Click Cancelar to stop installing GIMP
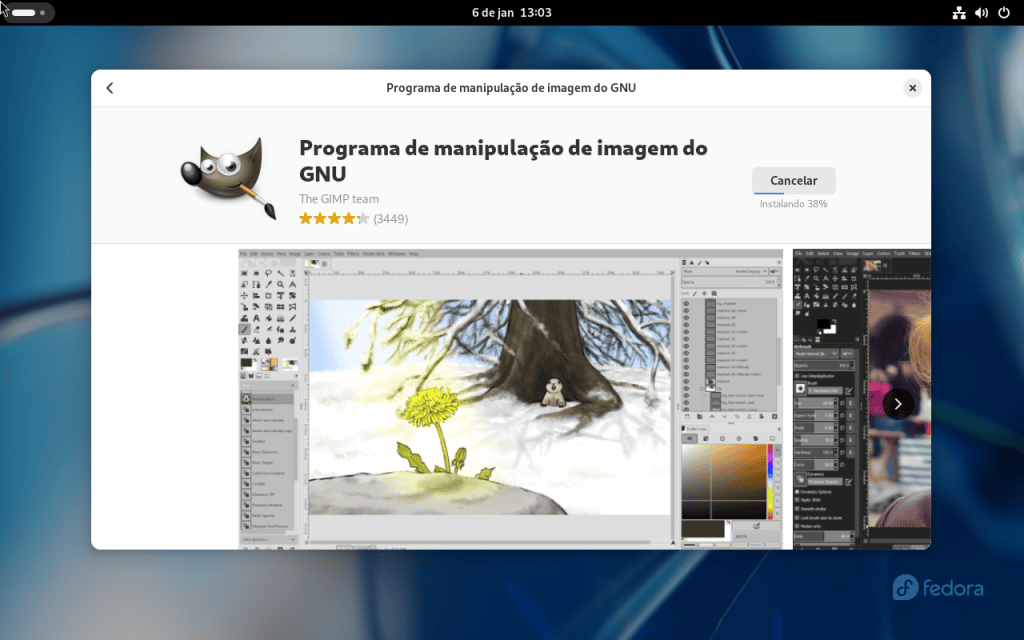Image resolution: width=1024 pixels, height=640 pixels. pyautogui.click(x=793, y=181)
